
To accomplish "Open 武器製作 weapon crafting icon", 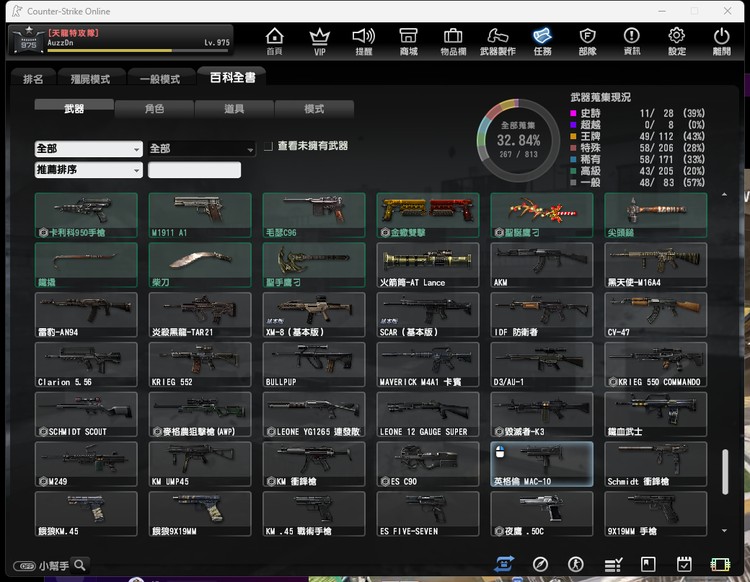I will (x=498, y=40).
